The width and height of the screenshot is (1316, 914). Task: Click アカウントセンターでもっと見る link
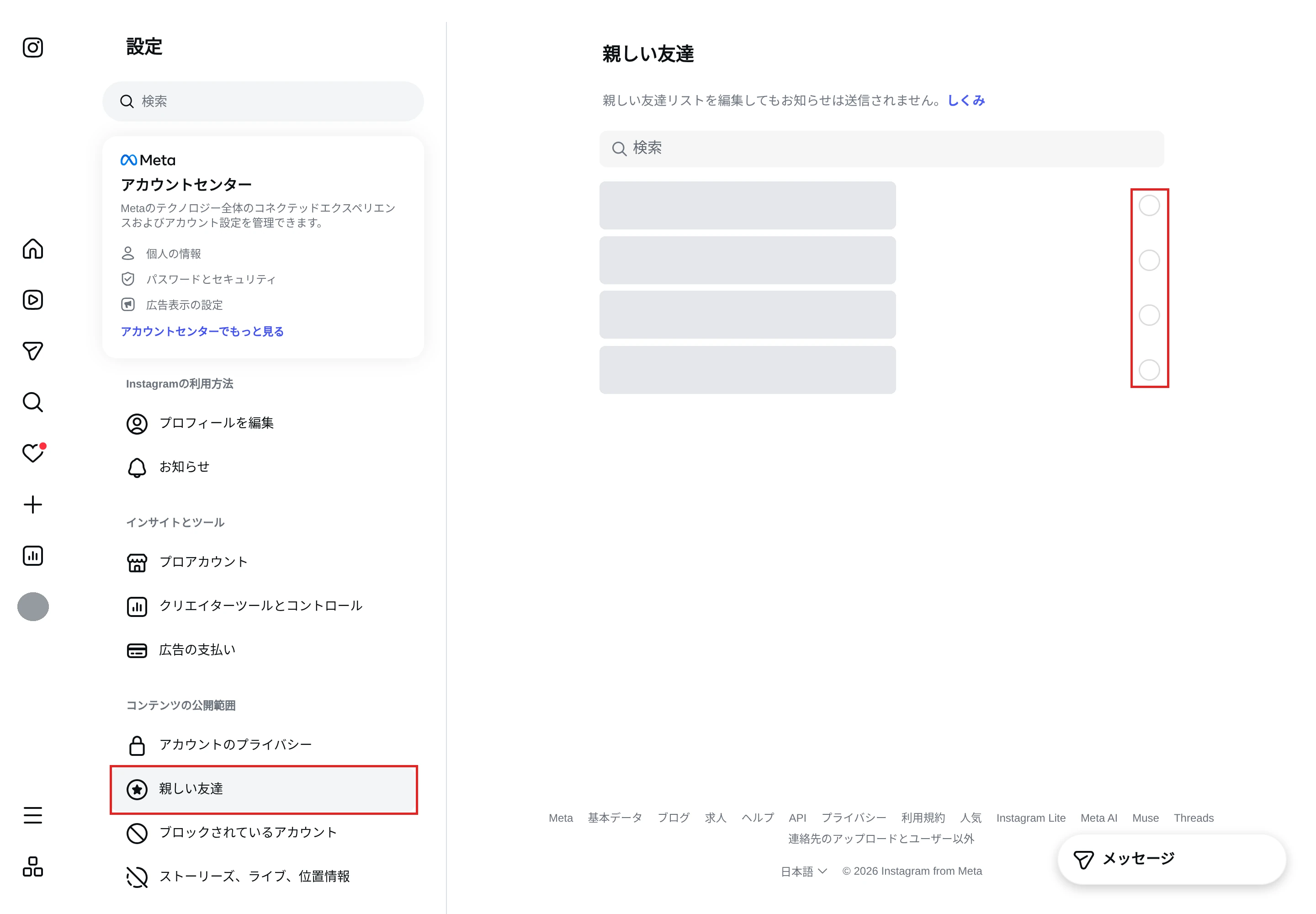click(202, 332)
